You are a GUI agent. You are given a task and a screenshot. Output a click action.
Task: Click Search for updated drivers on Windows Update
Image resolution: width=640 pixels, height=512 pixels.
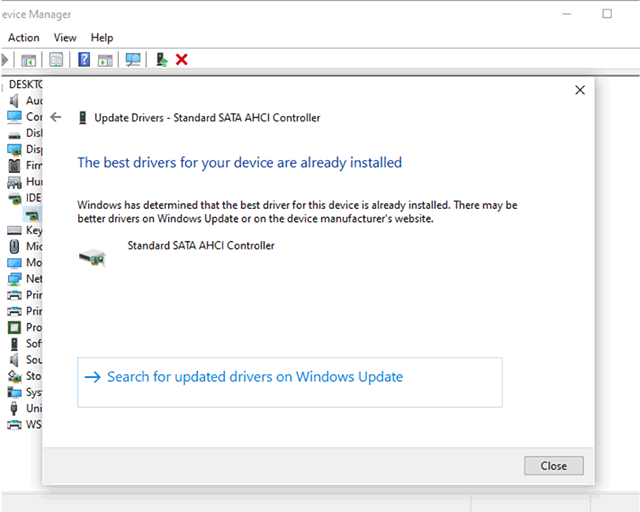[x=290, y=382]
